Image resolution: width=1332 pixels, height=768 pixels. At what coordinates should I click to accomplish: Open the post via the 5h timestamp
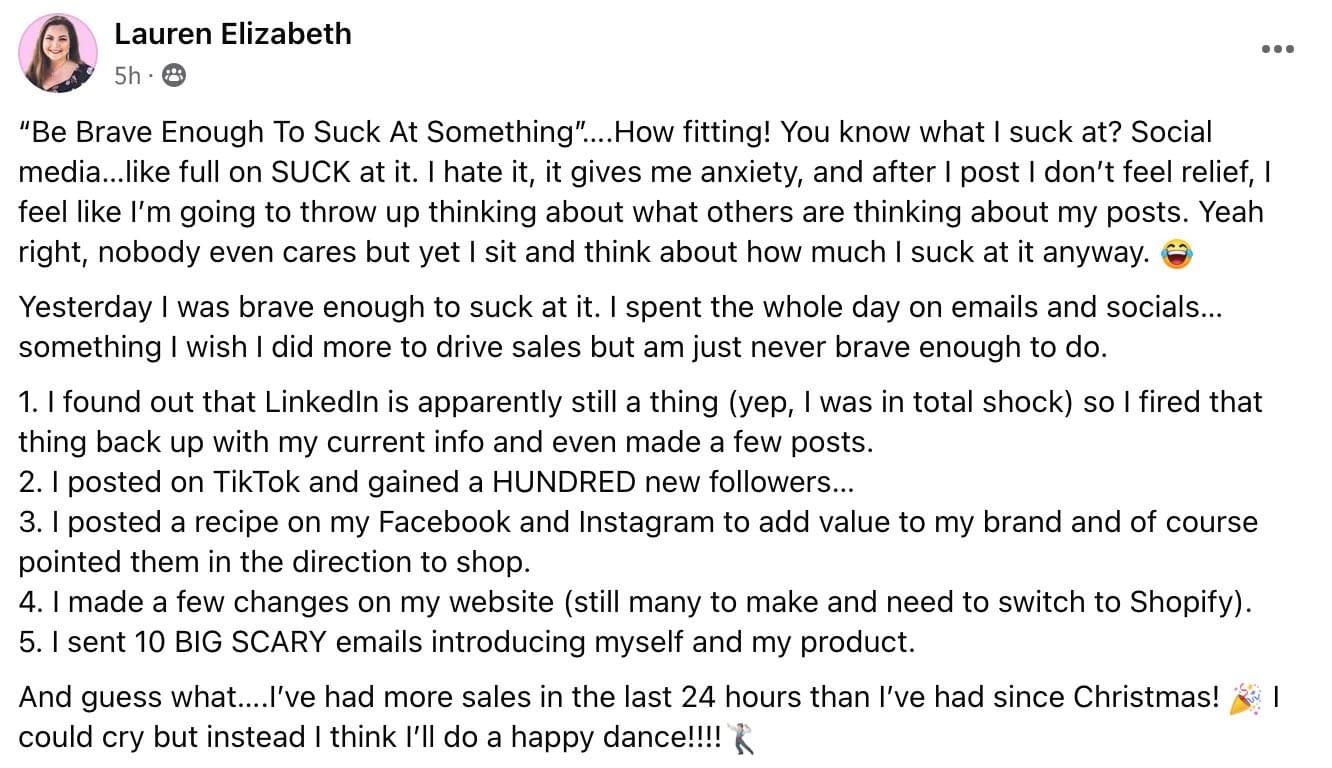(x=128, y=75)
